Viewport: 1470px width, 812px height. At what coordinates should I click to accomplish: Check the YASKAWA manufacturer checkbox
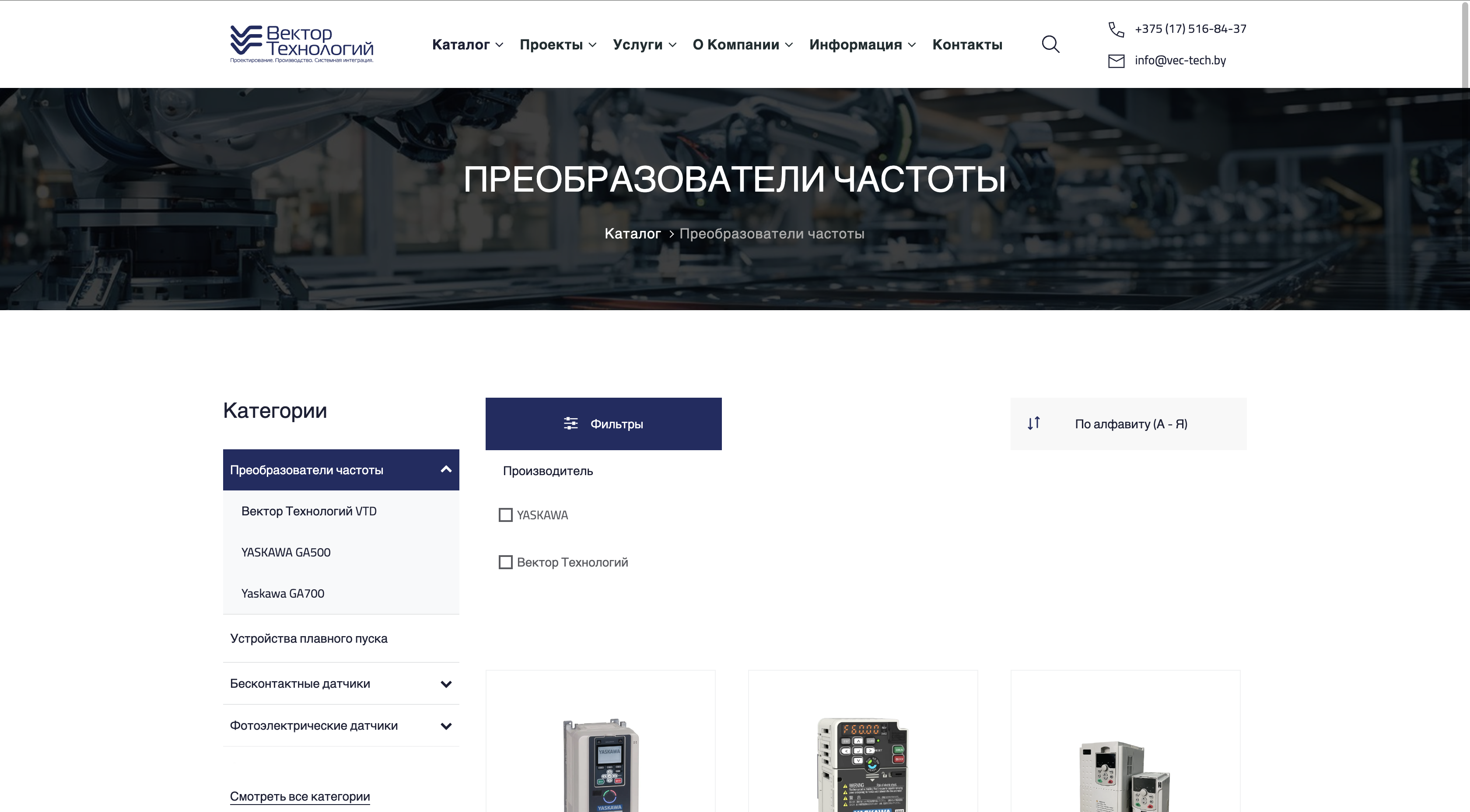click(x=506, y=515)
